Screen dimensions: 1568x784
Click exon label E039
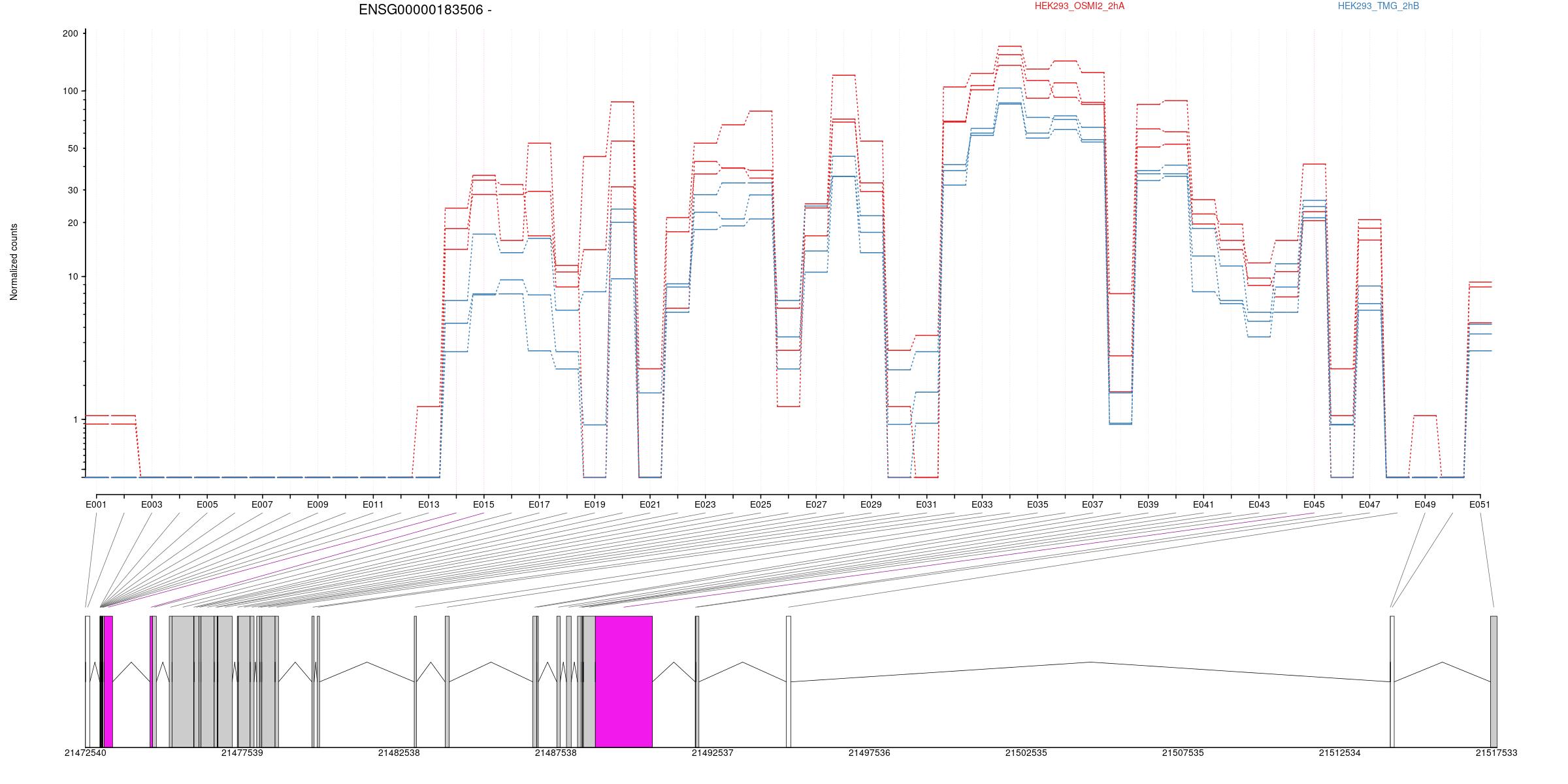click(x=1148, y=504)
